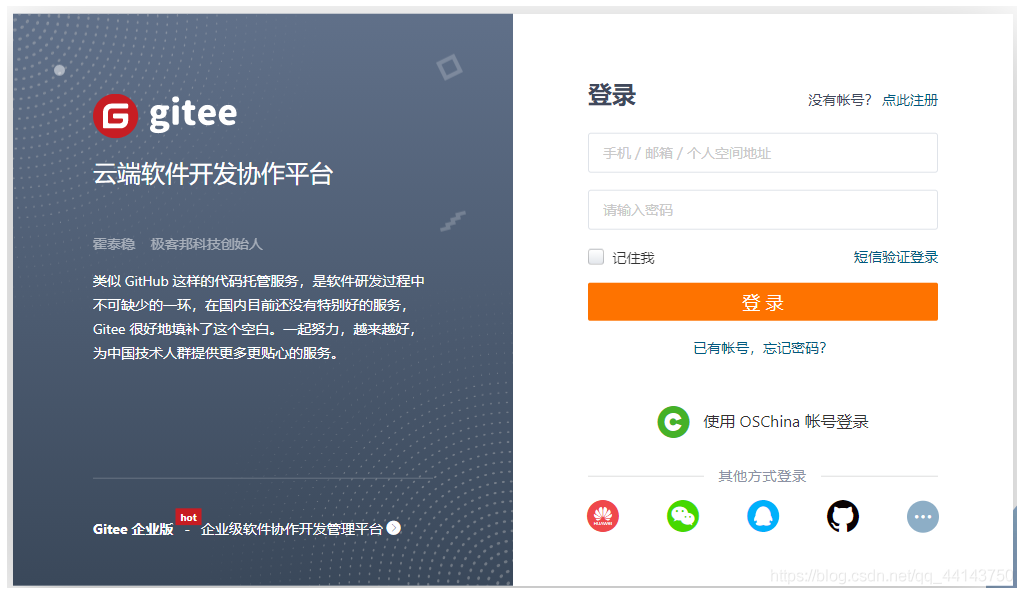Image resolution: width=1023 pixels, height=594 pixels.
Task: Show more login methods ellipsis icon
Action: pos(923,516)
